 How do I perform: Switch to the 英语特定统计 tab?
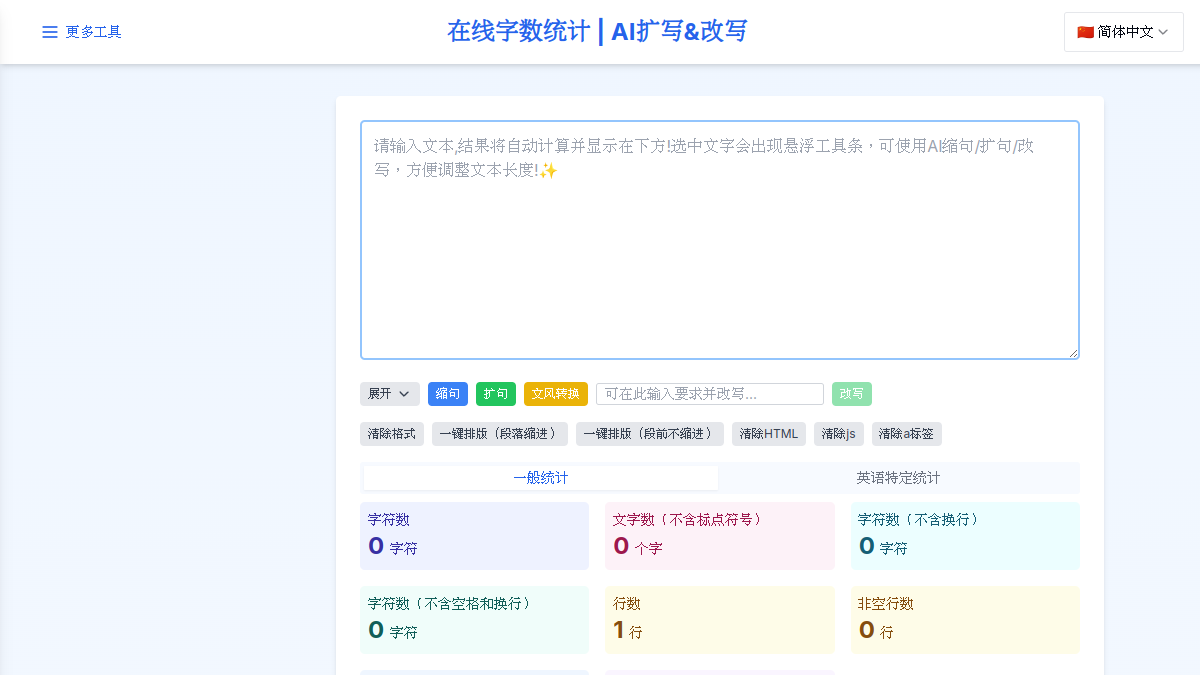point(898,478)
